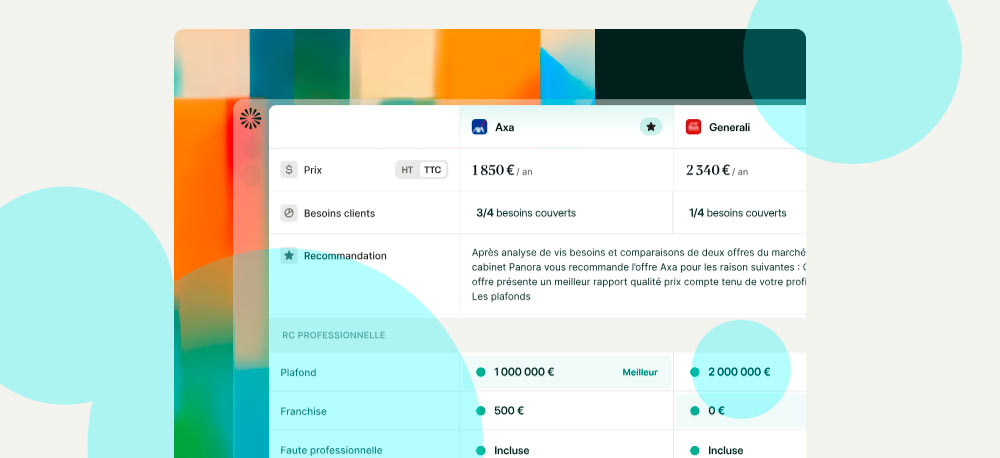Click the RC PROFESSIONNELLE section header

(334, 335)
